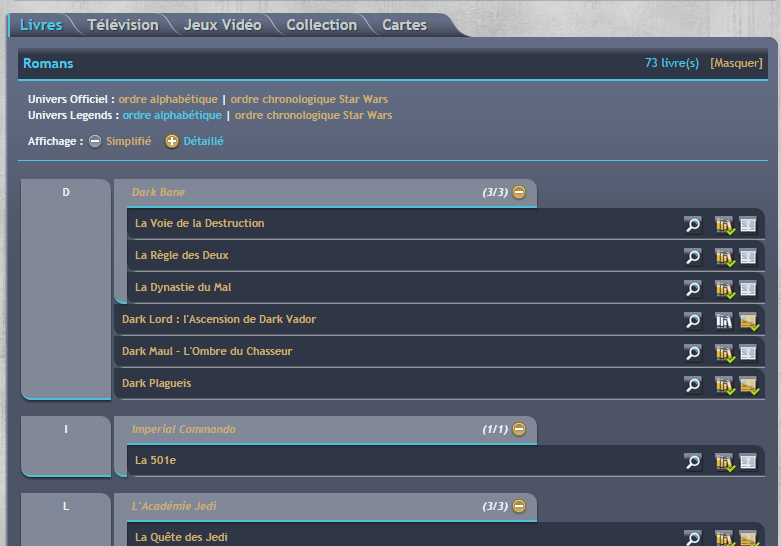Toggle read-book icon for La Quête des Jedi
The image size is (781, 546).
tap(749, 538)
